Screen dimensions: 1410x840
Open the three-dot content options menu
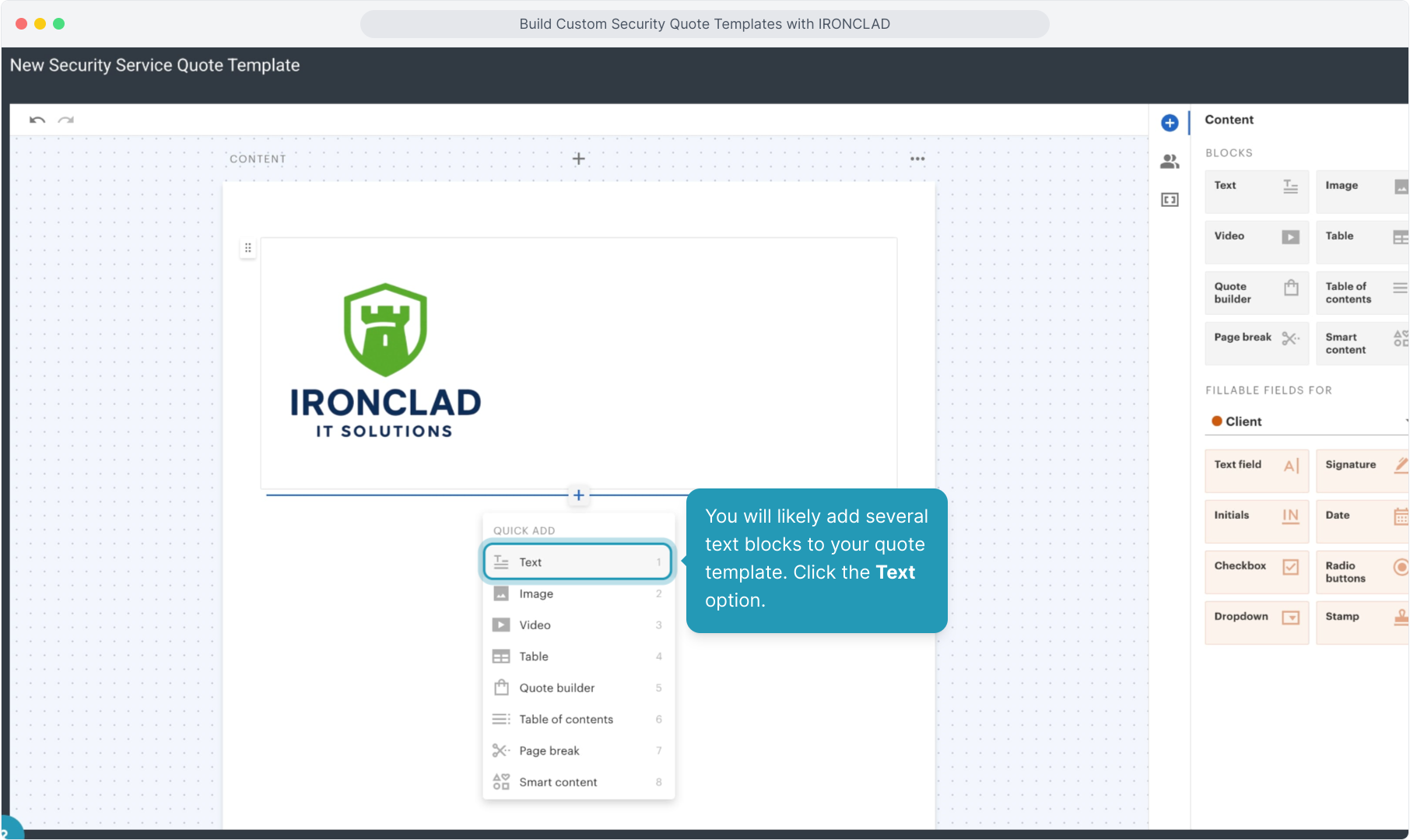point(917,159)
